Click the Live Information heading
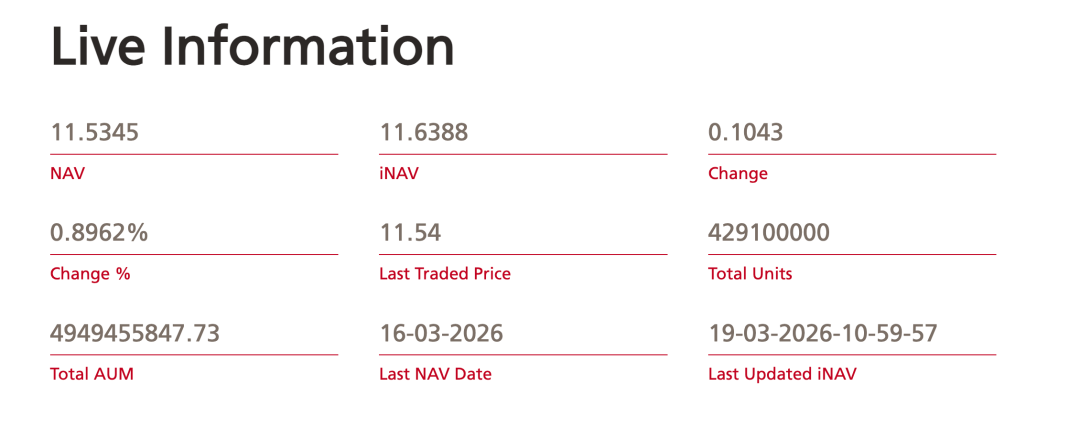Image resolution: width=1080 pixels, height=426 pixels. (x=252, y=46)
